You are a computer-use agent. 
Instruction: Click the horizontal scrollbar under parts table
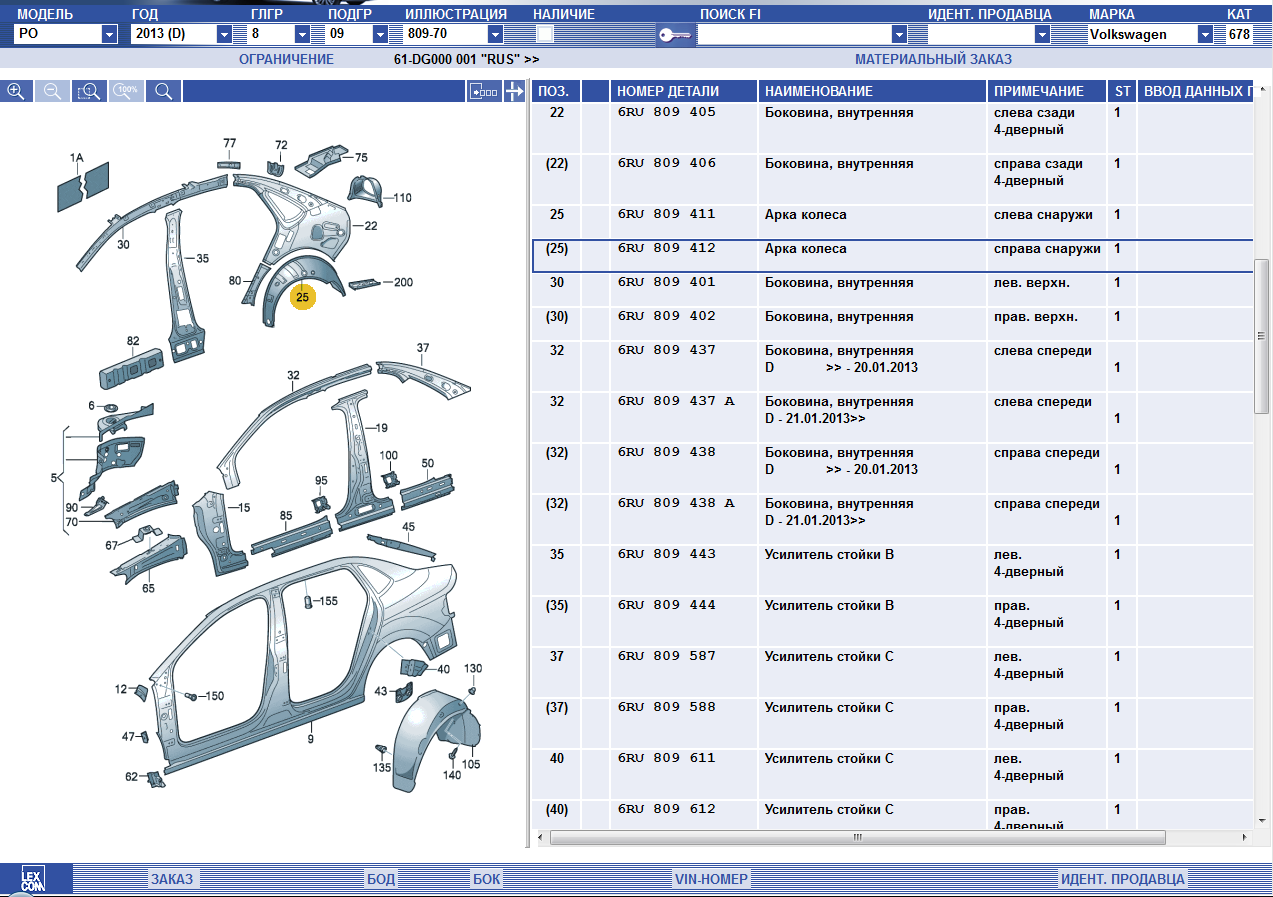(x=857, y=837)
